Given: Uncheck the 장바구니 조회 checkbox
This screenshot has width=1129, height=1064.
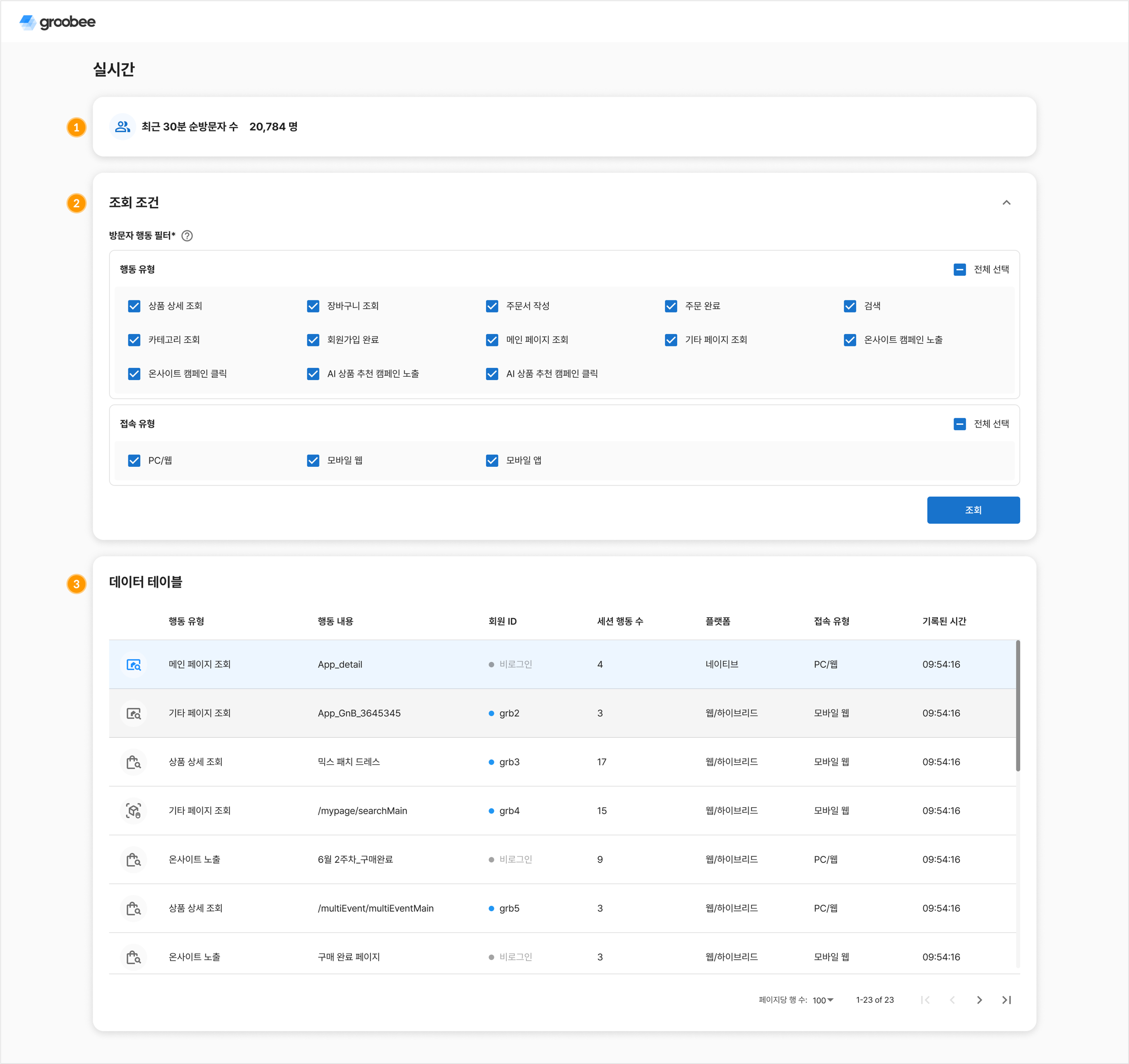Looking at the screenshot, I should pyautogui.click(x=313, y=306).
